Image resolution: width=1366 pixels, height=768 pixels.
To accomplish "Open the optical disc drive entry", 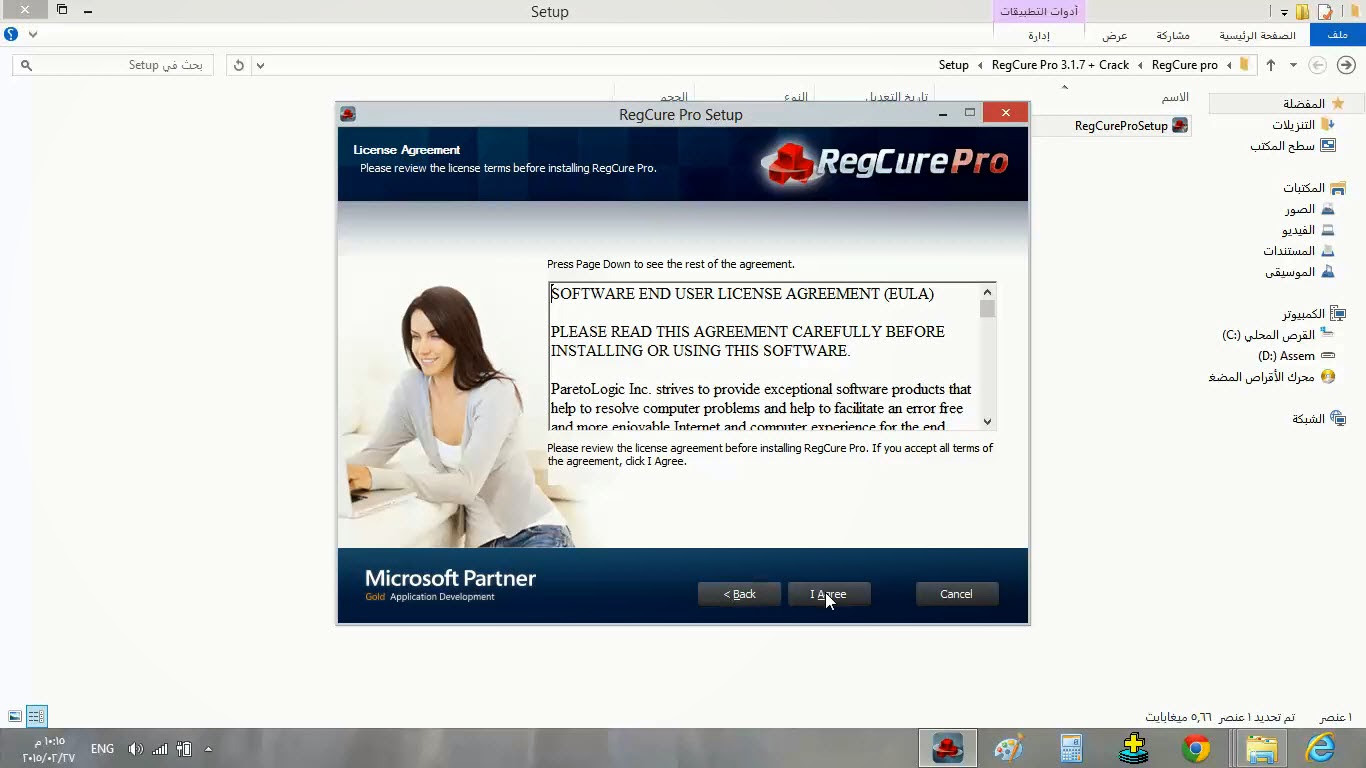I will click(1272, 377).
